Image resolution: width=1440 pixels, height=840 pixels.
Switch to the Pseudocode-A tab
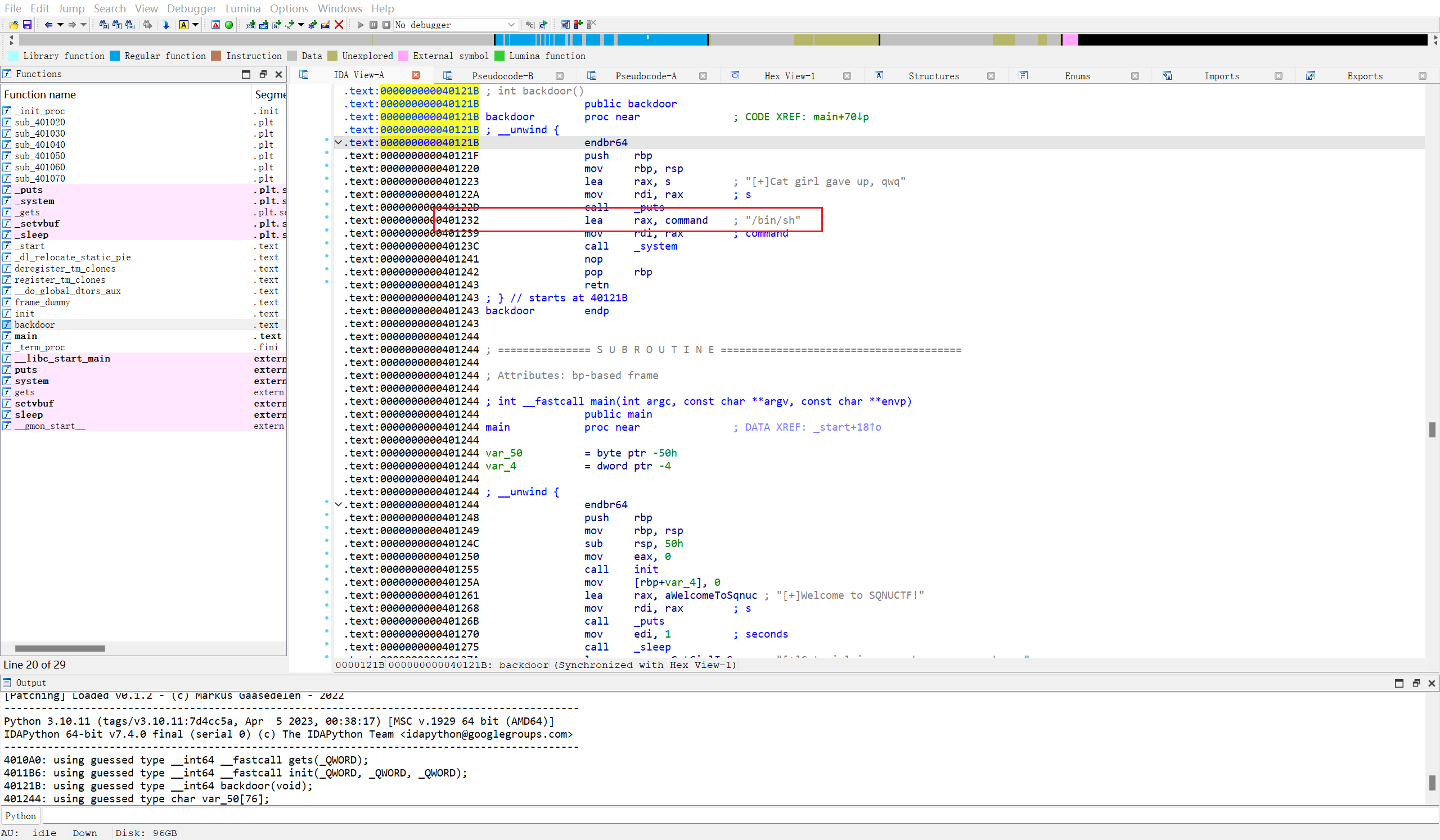(646, 76)
